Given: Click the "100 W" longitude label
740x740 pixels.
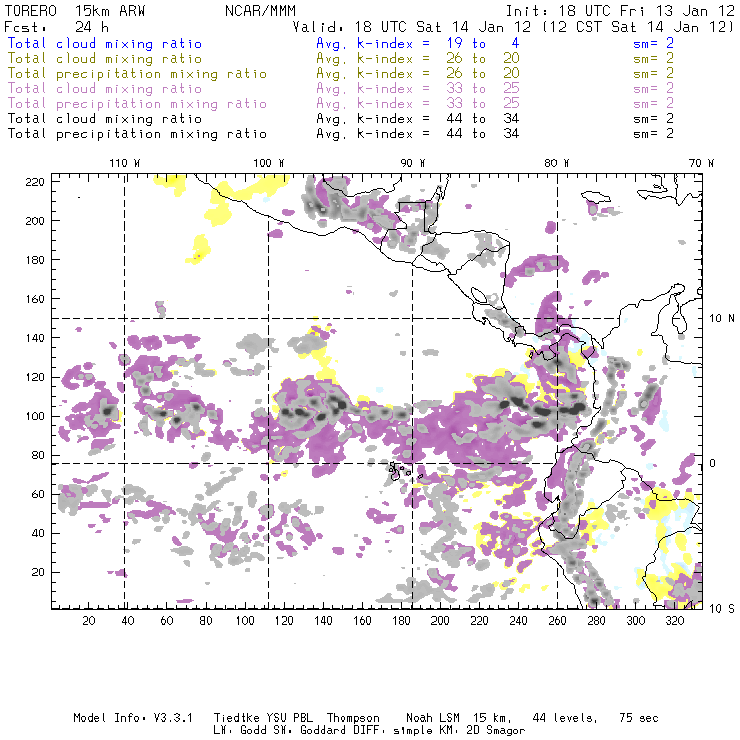Looking at the screenshot, I should pyautogui.click(x=269, y=163).
